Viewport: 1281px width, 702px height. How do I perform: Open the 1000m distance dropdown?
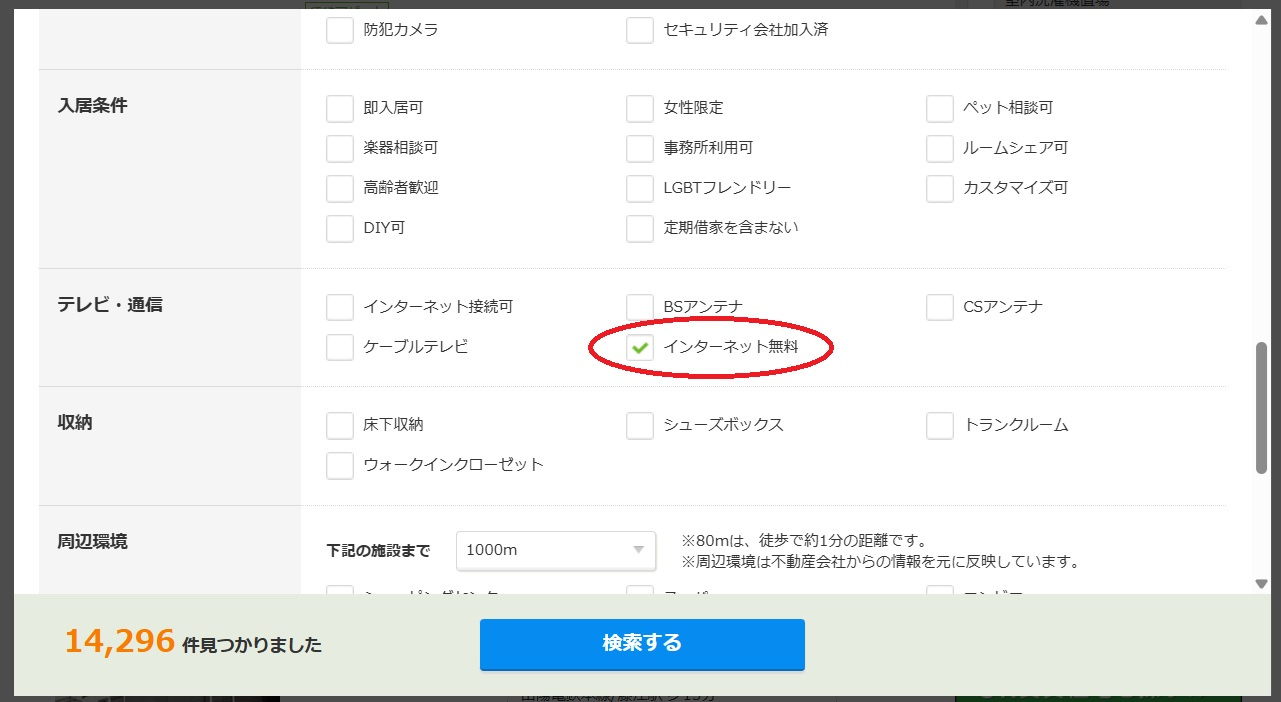[555, 550]
